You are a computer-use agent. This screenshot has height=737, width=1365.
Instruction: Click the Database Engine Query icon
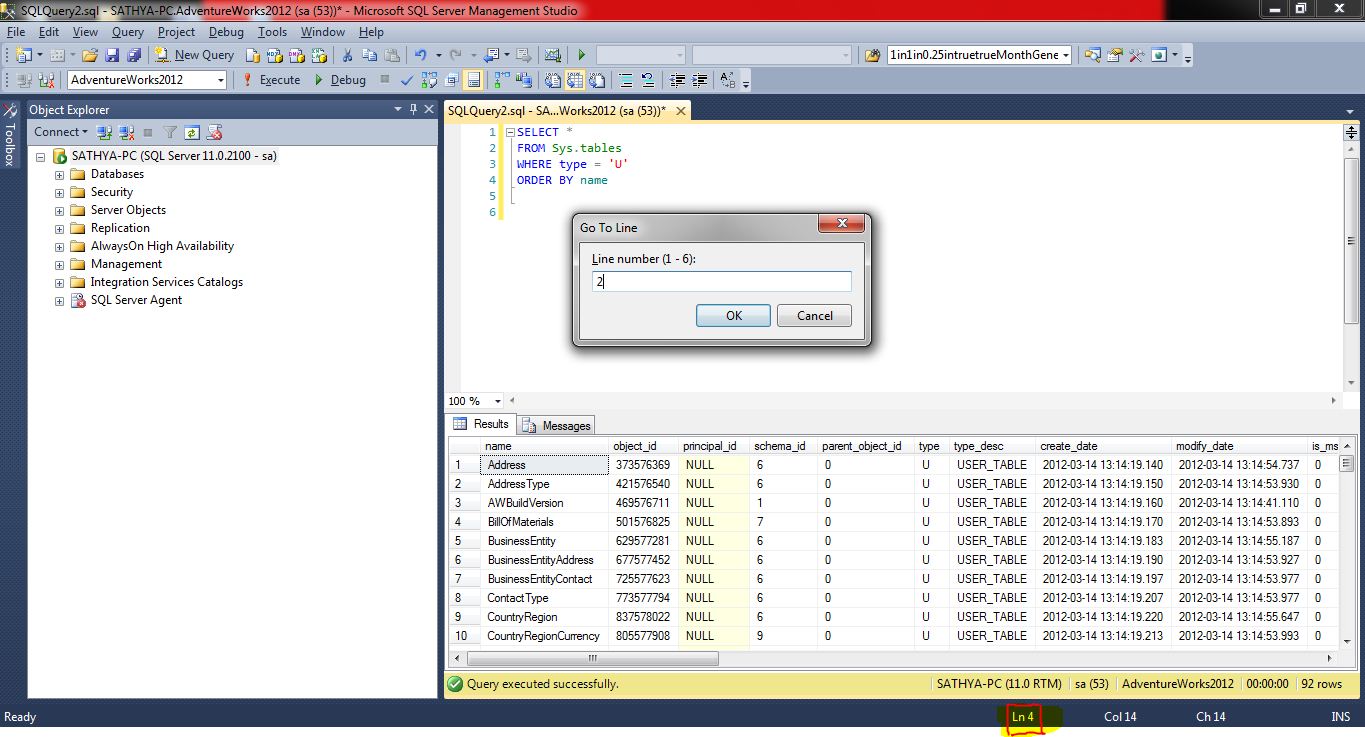click(253, 55)
